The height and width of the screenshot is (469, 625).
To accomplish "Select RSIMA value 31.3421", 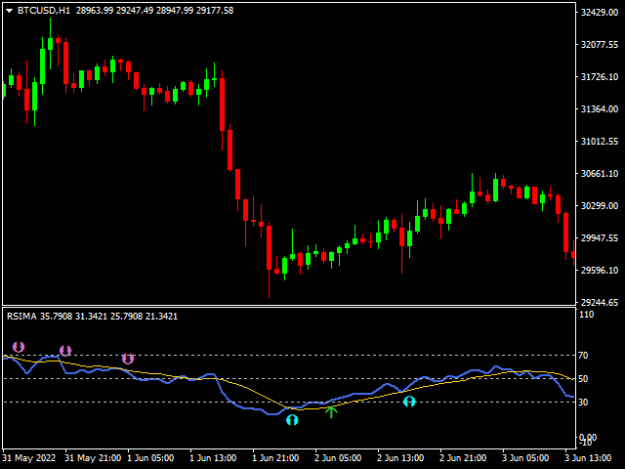I will point(91,316).
